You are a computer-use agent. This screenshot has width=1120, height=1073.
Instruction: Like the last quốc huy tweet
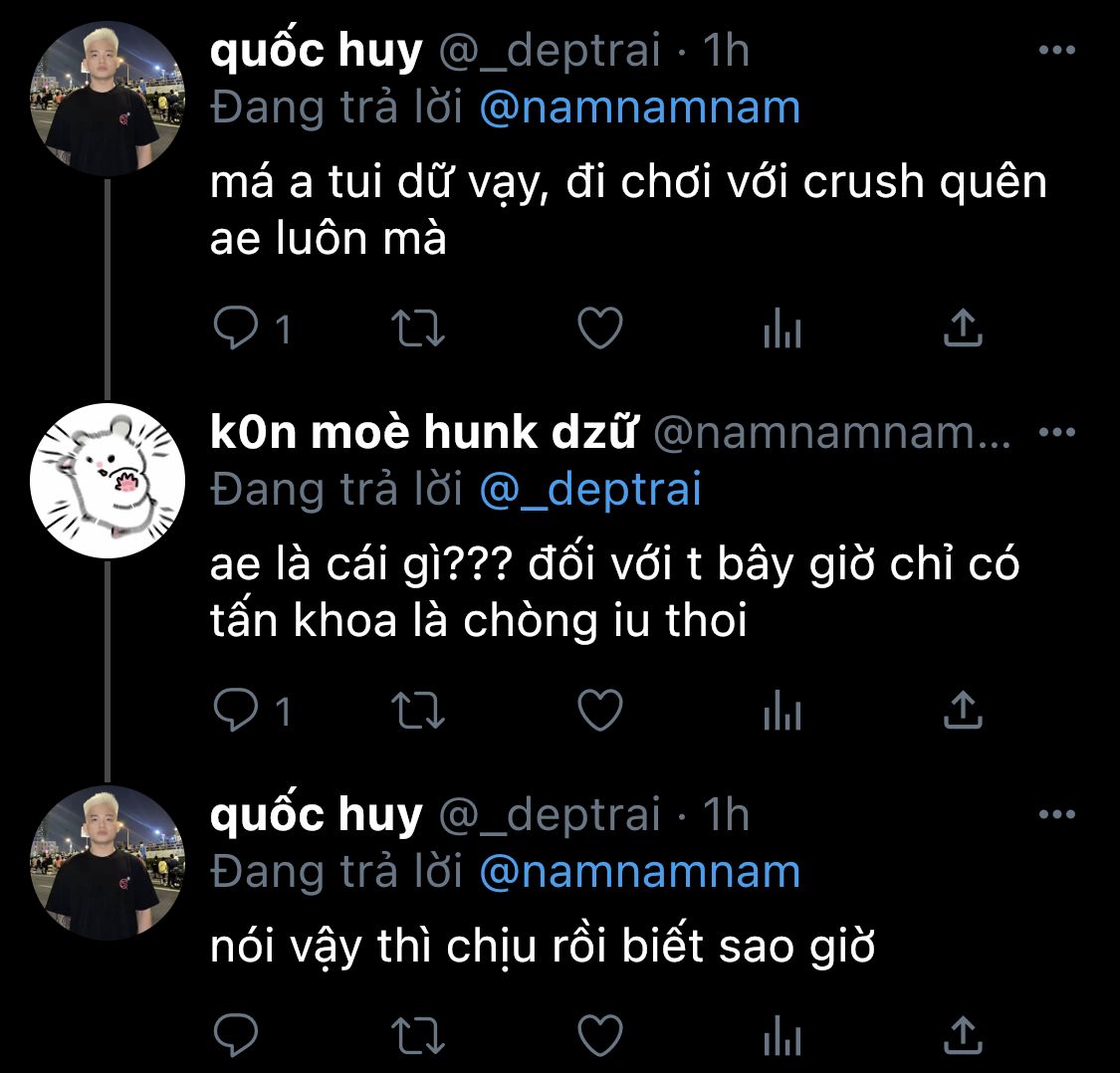click(600, 1035)
